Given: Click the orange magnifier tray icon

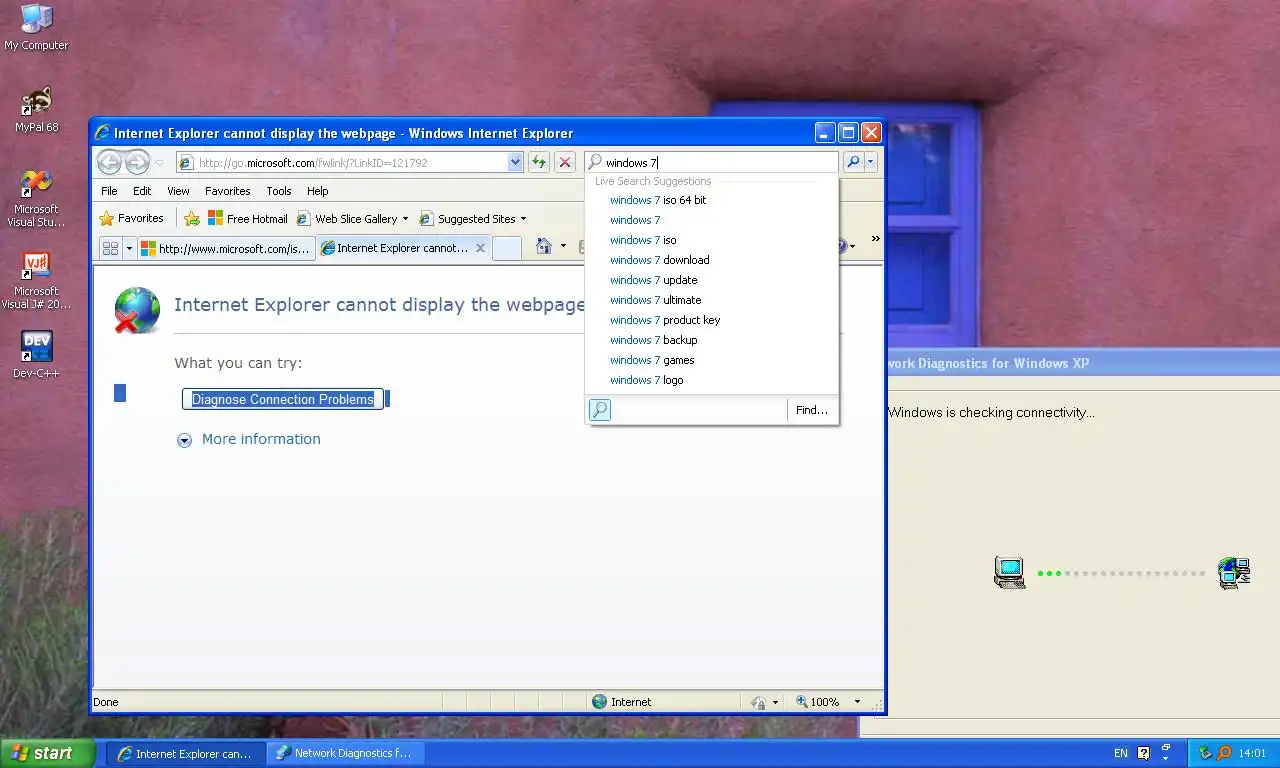Looking at the screenshot, I should point(1223,753).
